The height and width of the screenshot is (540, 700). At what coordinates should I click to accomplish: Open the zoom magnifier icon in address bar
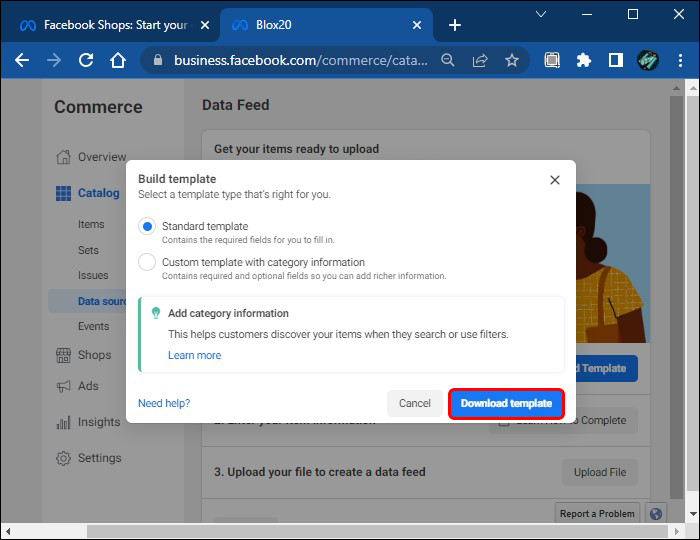448,60
